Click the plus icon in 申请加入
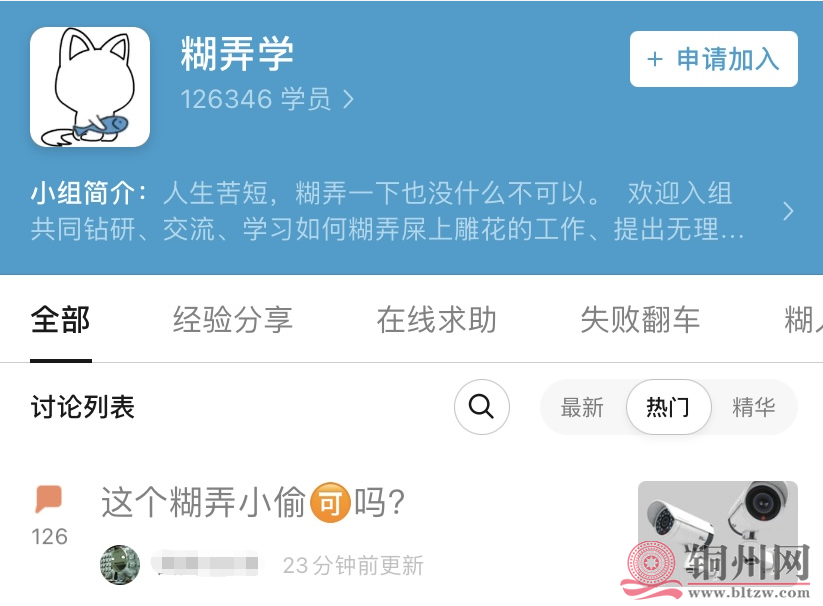Screen dimensions: 823x606 [x=655, y=59]
